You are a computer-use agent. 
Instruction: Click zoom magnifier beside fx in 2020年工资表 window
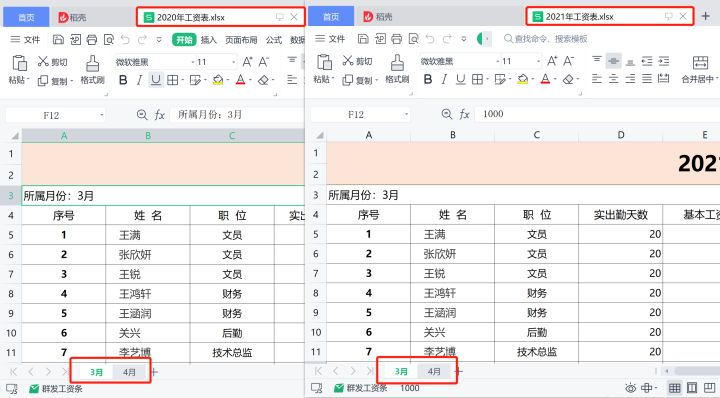[x=142, y=115]
